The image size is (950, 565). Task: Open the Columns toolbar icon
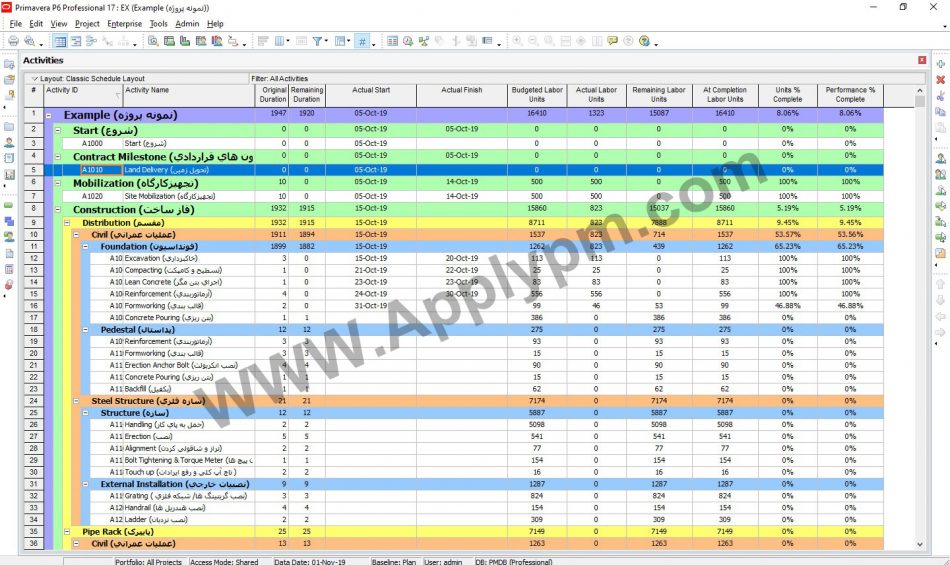(x=279, y=41)
